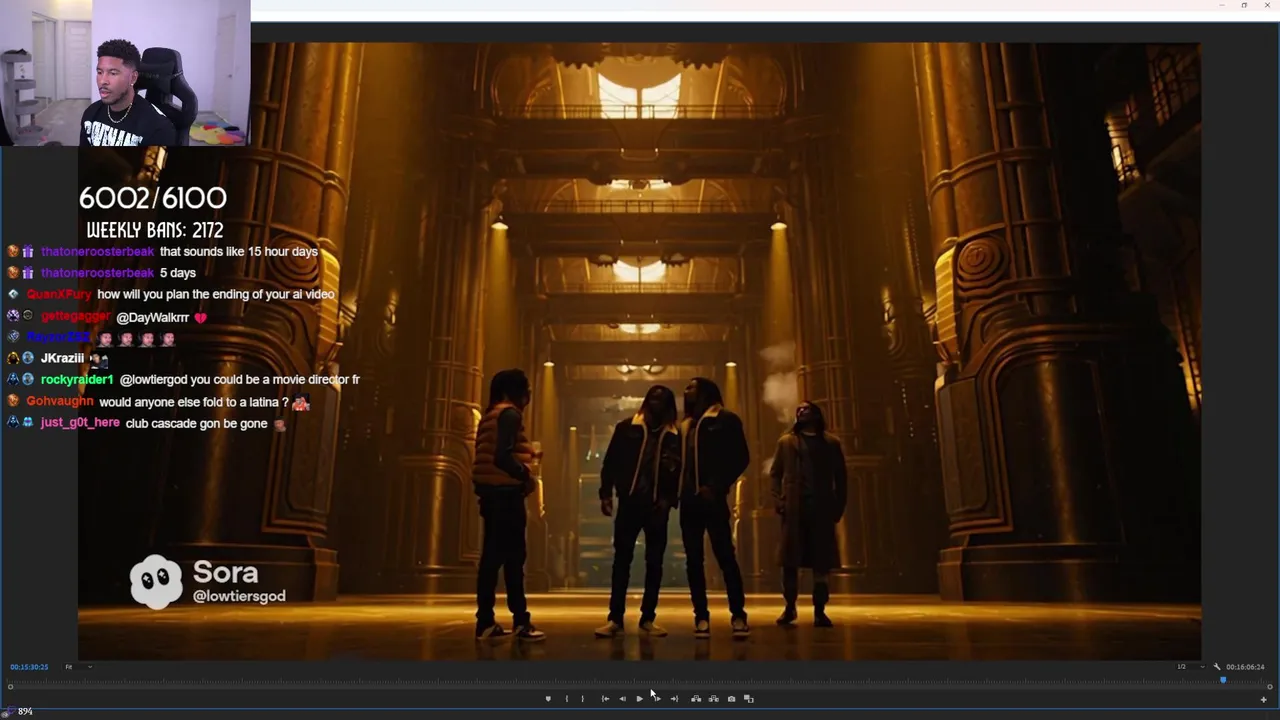Open the 1/2 playback resolution dropdown
1280x720 pixels.
[x=1189, y=667]
